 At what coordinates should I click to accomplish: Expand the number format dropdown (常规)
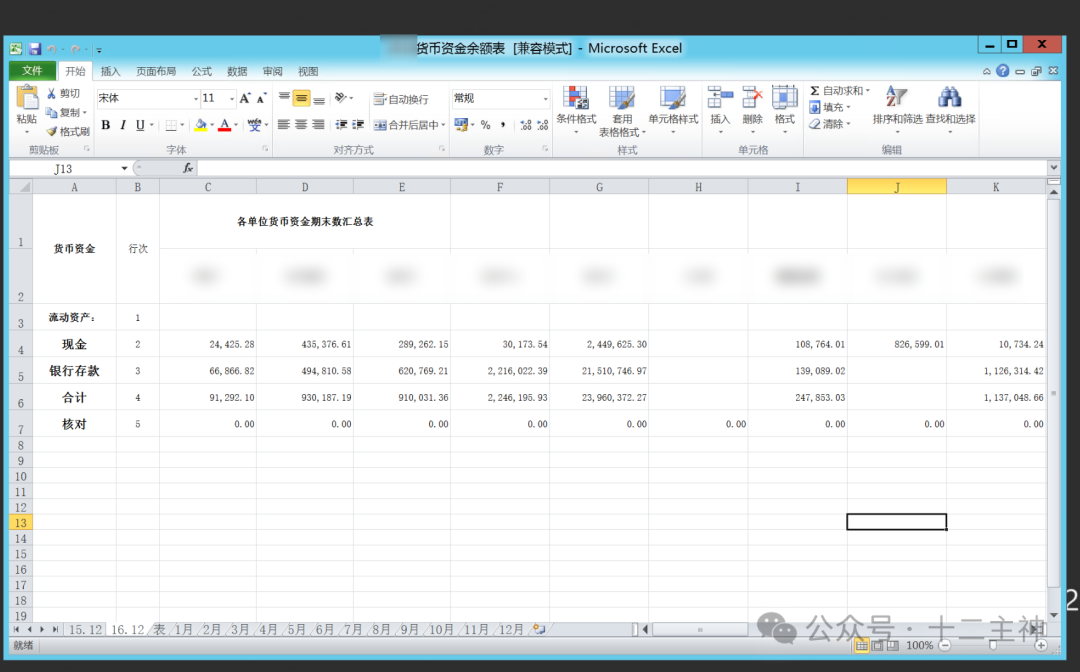[545, 99]
